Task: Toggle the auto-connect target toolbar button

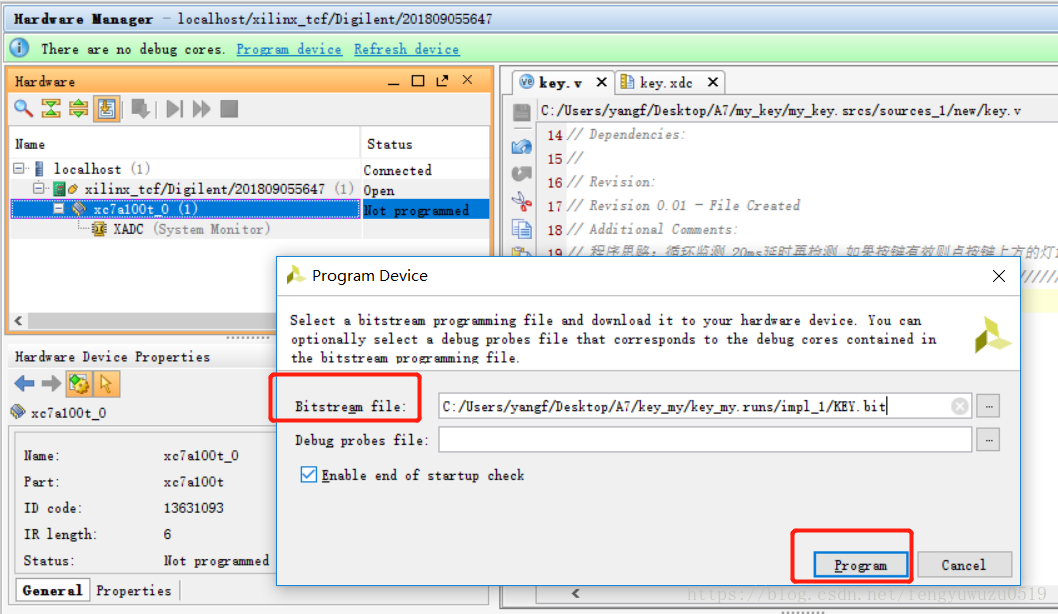Action: pyautogui.click(x=107, y=109)
